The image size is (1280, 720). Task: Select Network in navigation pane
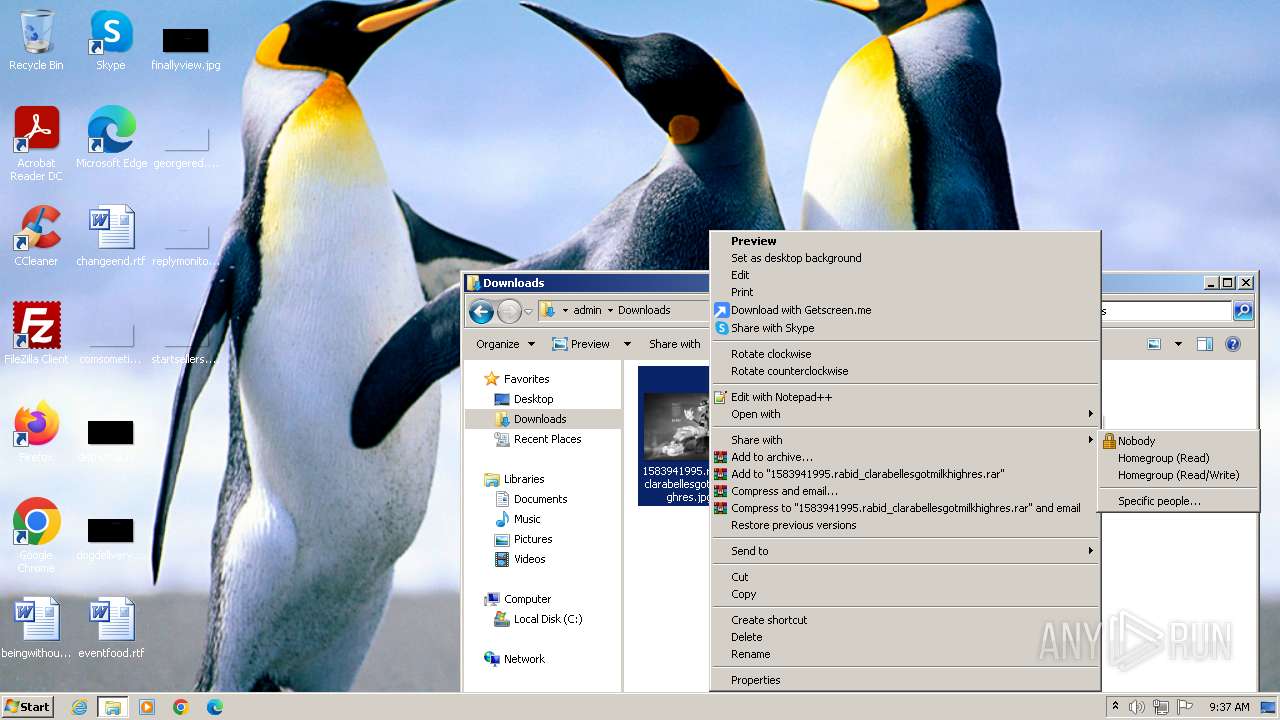tap(524, 659)
